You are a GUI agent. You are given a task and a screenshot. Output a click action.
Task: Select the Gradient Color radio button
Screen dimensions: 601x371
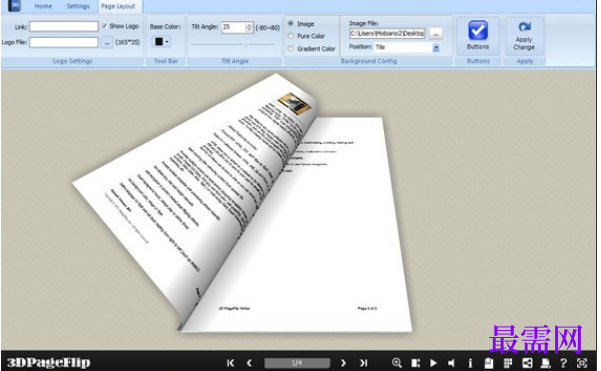click(291, 48)
